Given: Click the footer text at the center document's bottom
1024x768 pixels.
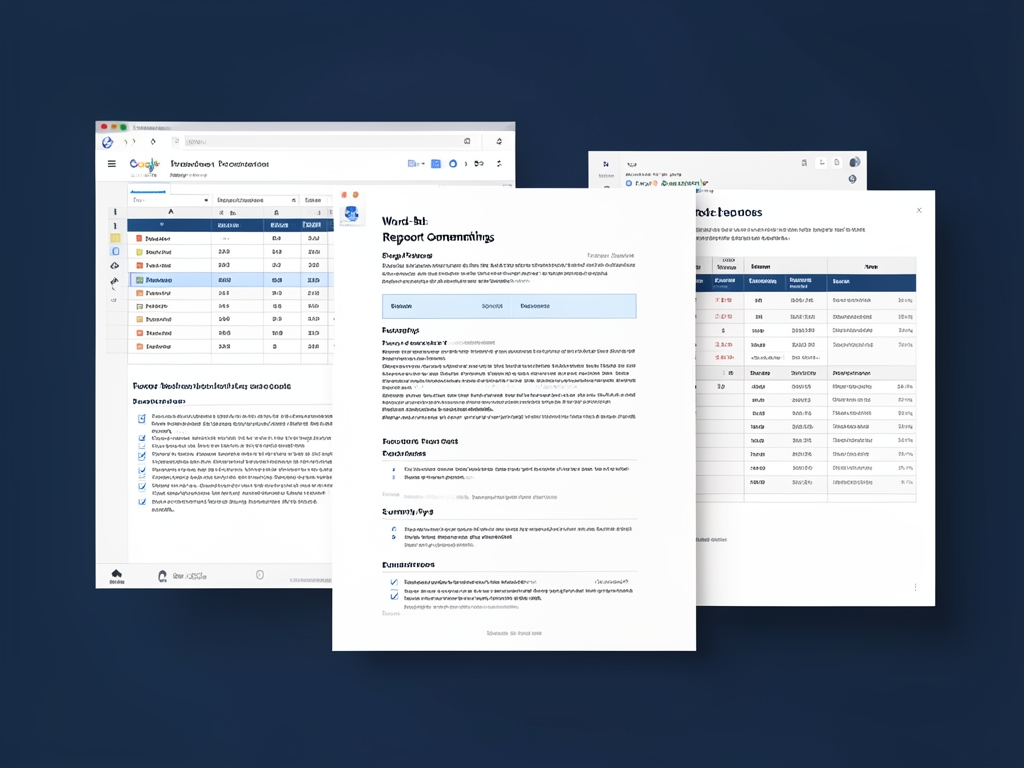Looking at the screenshot, I should [x=514, y=633].
